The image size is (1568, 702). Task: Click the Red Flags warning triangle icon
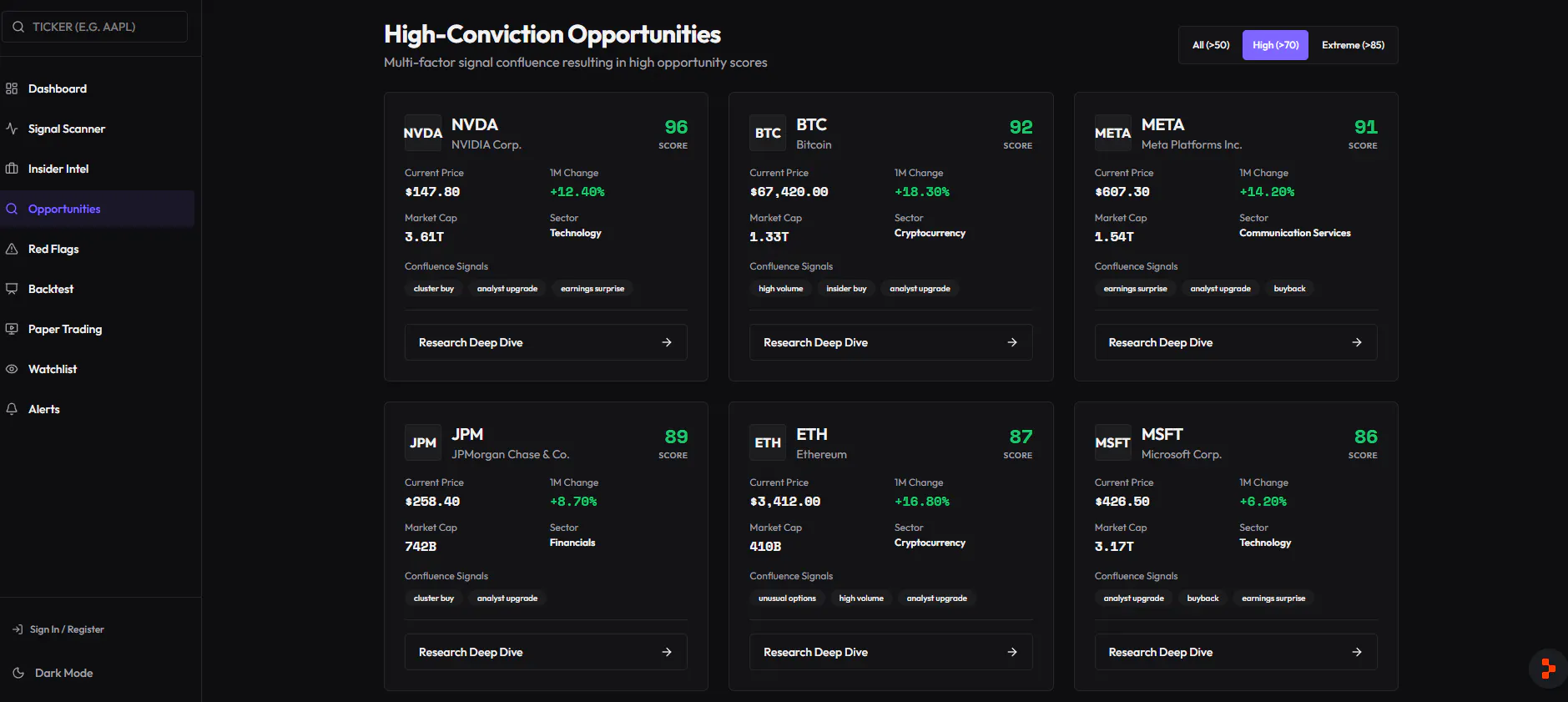coord(12,249)
